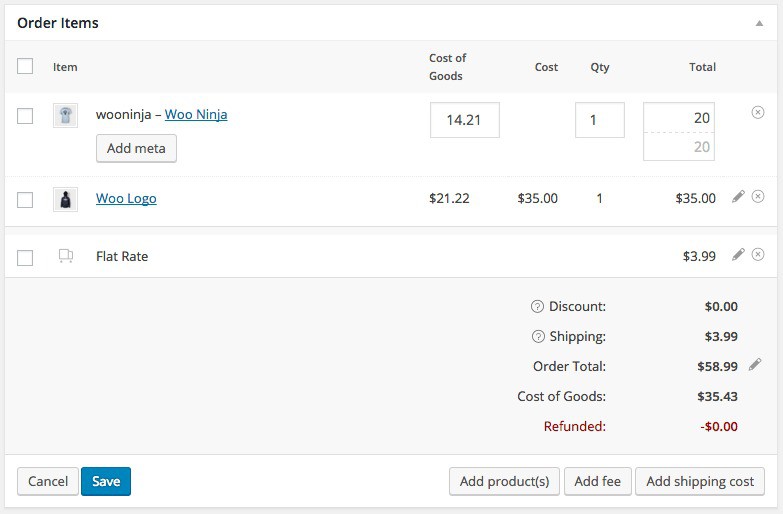This screenshot has width=783, height=514.
Task: Delete the Woo Ninja line item
Action: pos(758,113)
